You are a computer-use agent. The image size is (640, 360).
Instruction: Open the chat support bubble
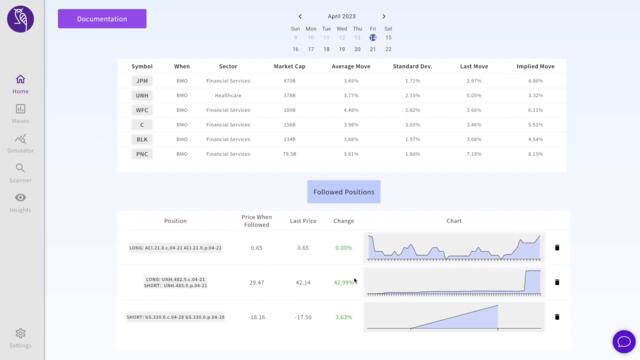click(x=624, y=342)
